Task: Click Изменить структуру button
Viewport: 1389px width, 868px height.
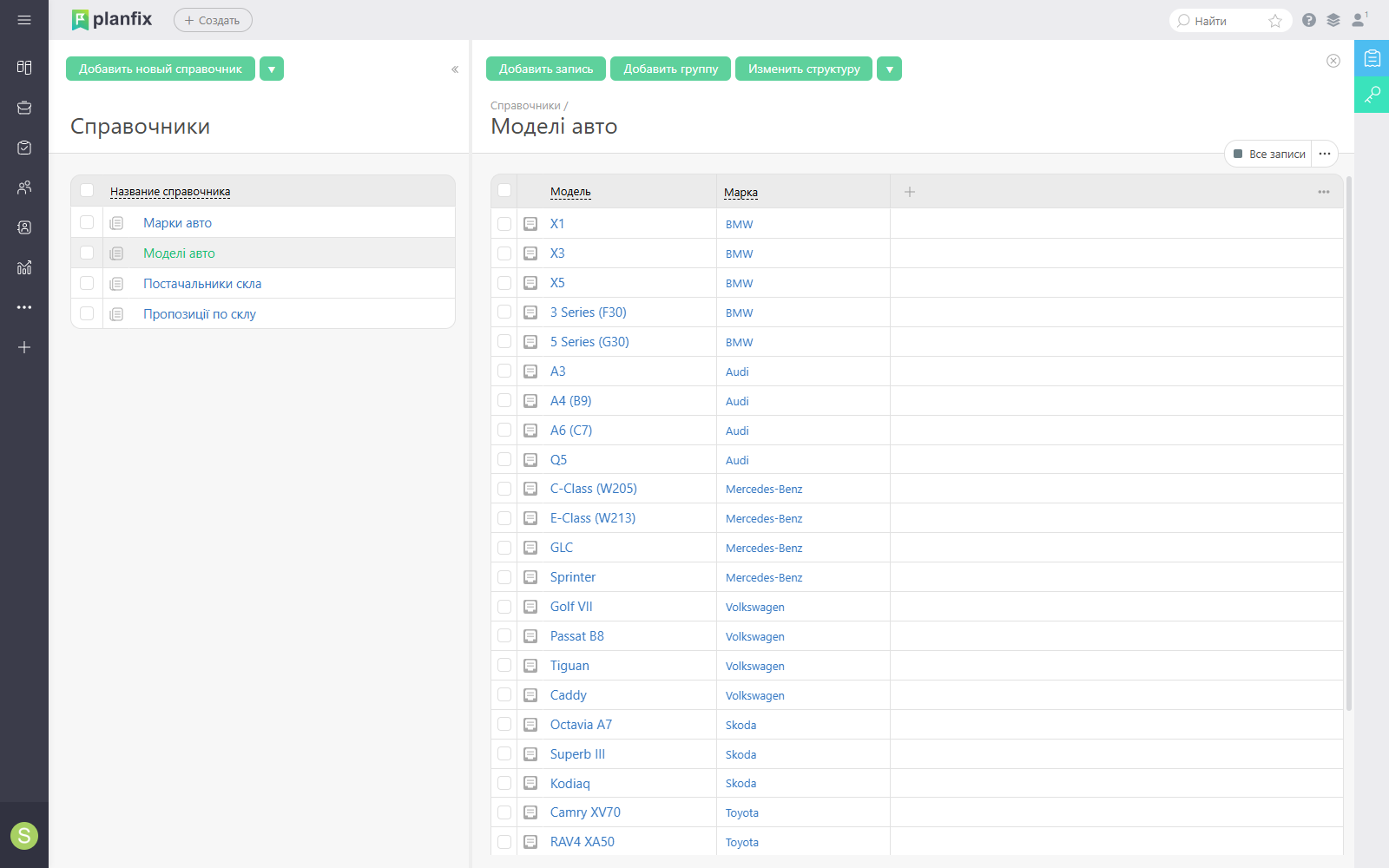Action: pyautogui.click(x=804, y=69)
